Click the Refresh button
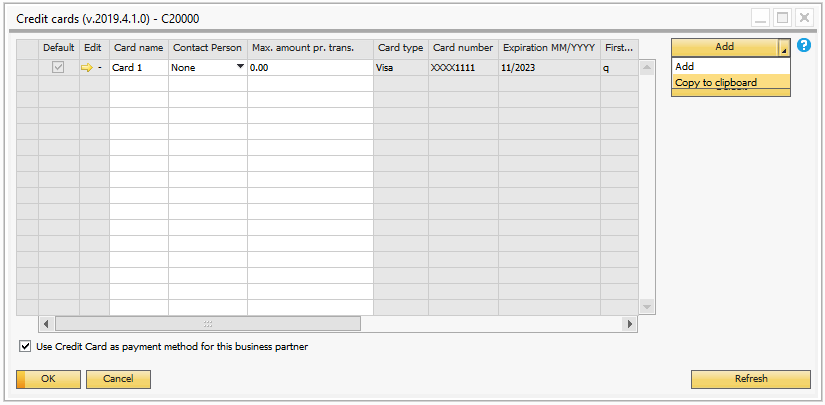 [x=751, y=379]
